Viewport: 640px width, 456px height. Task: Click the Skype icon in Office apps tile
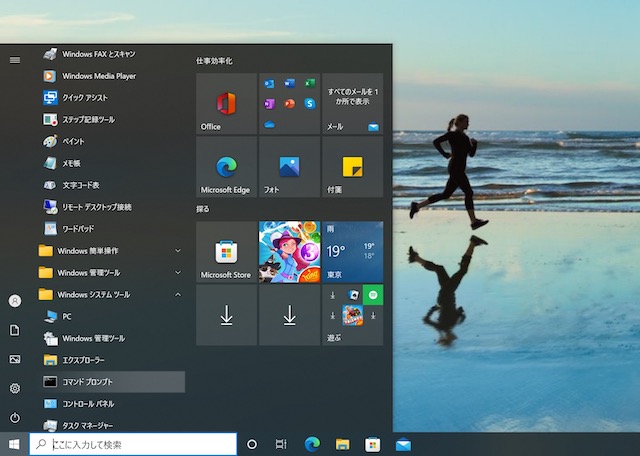[x=310, y=104]
